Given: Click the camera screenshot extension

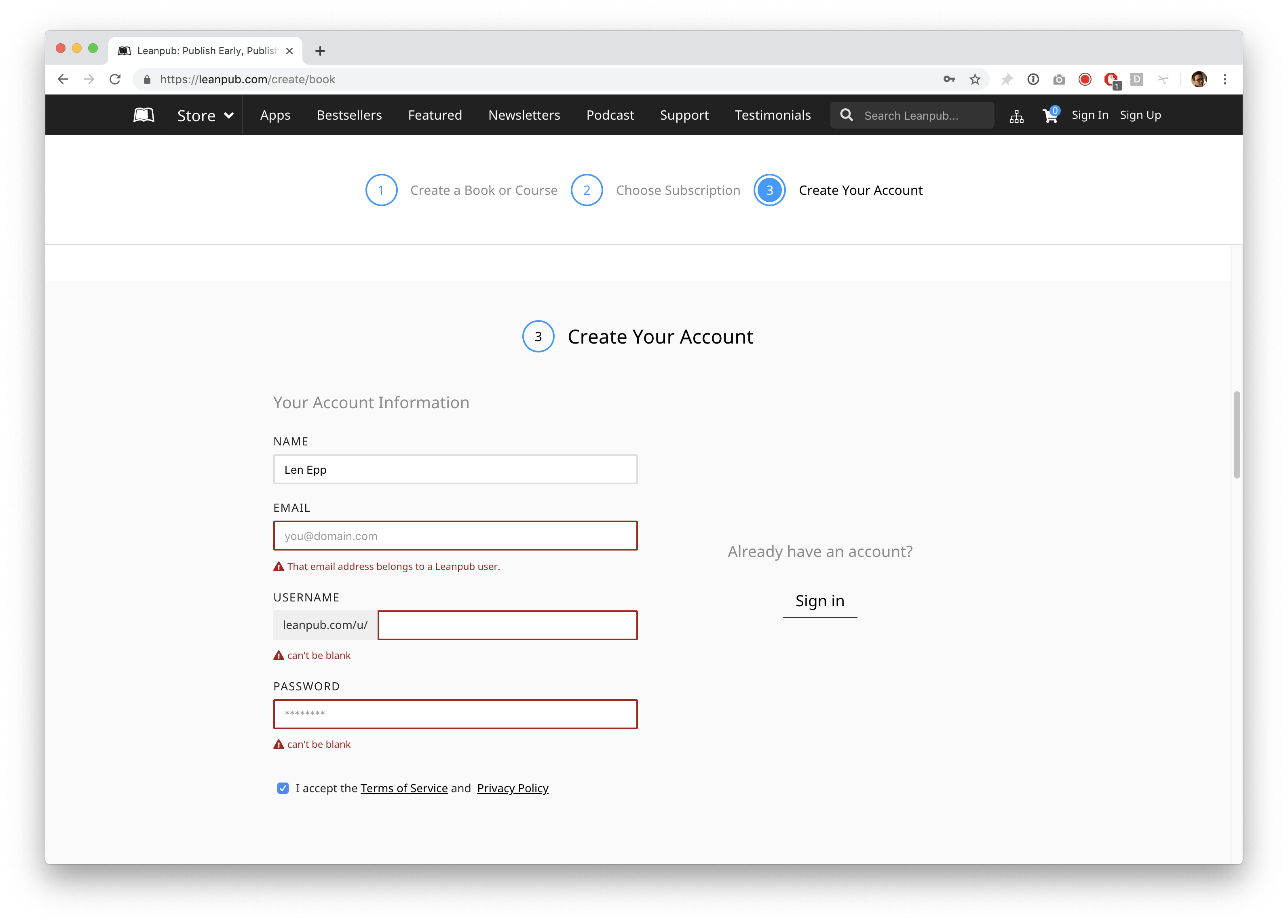Looking at the screenshot, I should tap(1058, 80).
